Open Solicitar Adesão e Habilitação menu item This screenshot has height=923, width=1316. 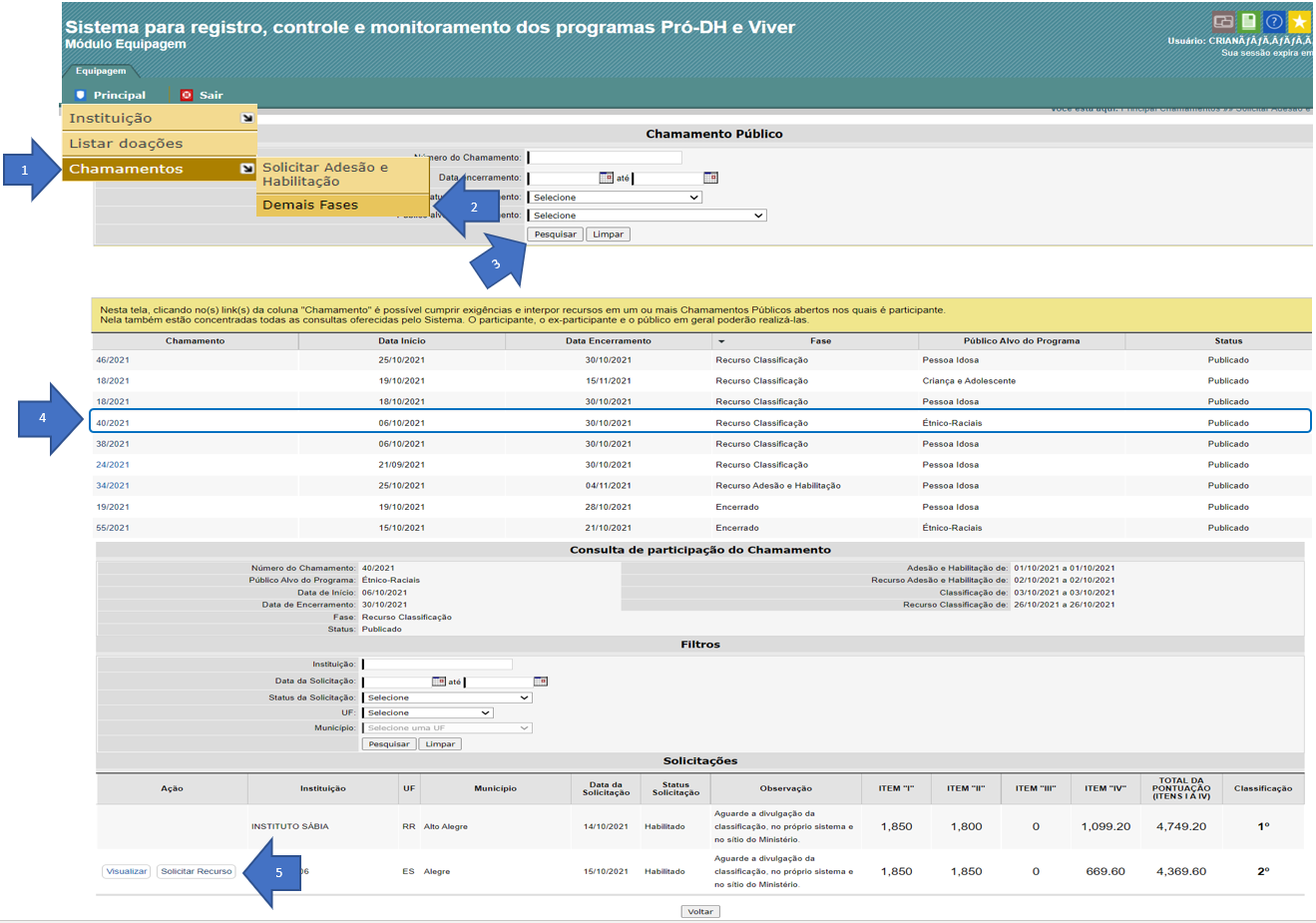tap(325, 174)
